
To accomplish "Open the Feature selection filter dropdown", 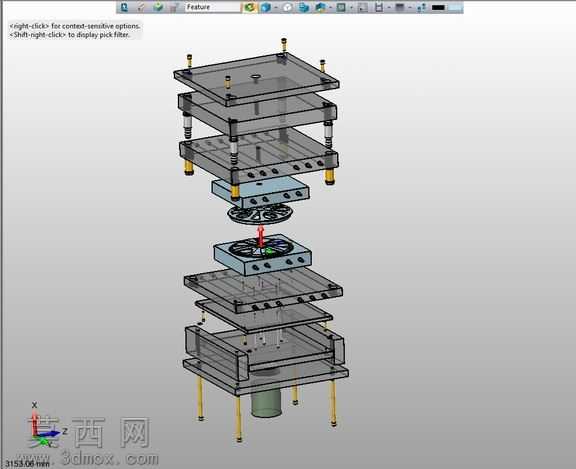I will coord(213,7).
